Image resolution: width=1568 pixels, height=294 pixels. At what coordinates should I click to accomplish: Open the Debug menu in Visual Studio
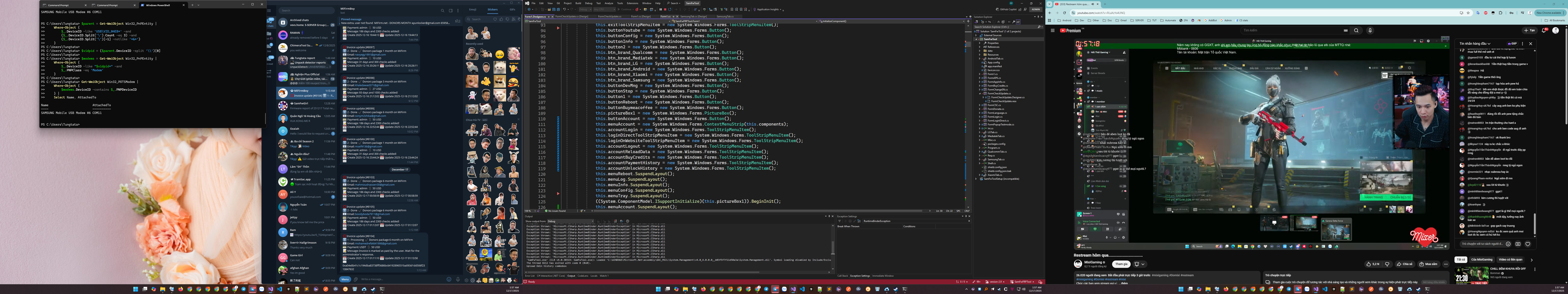pos(589,3)
